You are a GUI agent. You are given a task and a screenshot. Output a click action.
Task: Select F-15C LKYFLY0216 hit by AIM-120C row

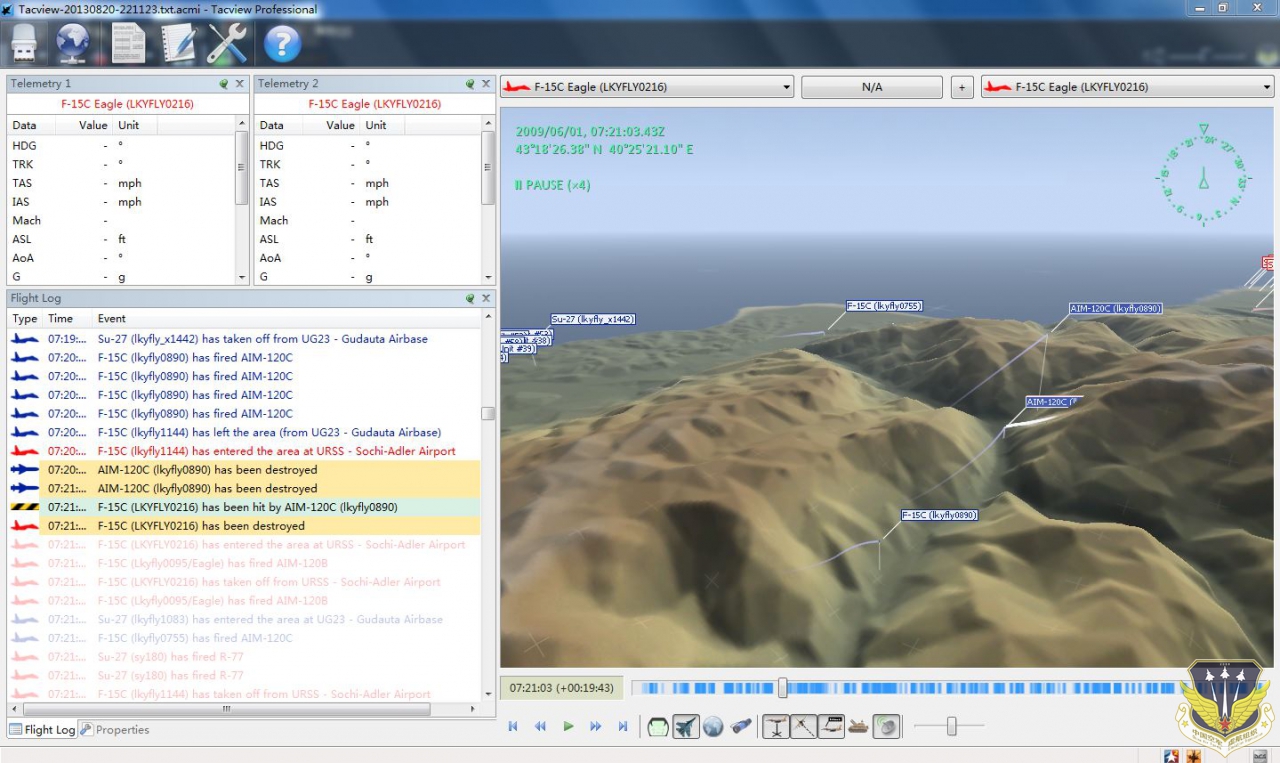click(244, 507)
